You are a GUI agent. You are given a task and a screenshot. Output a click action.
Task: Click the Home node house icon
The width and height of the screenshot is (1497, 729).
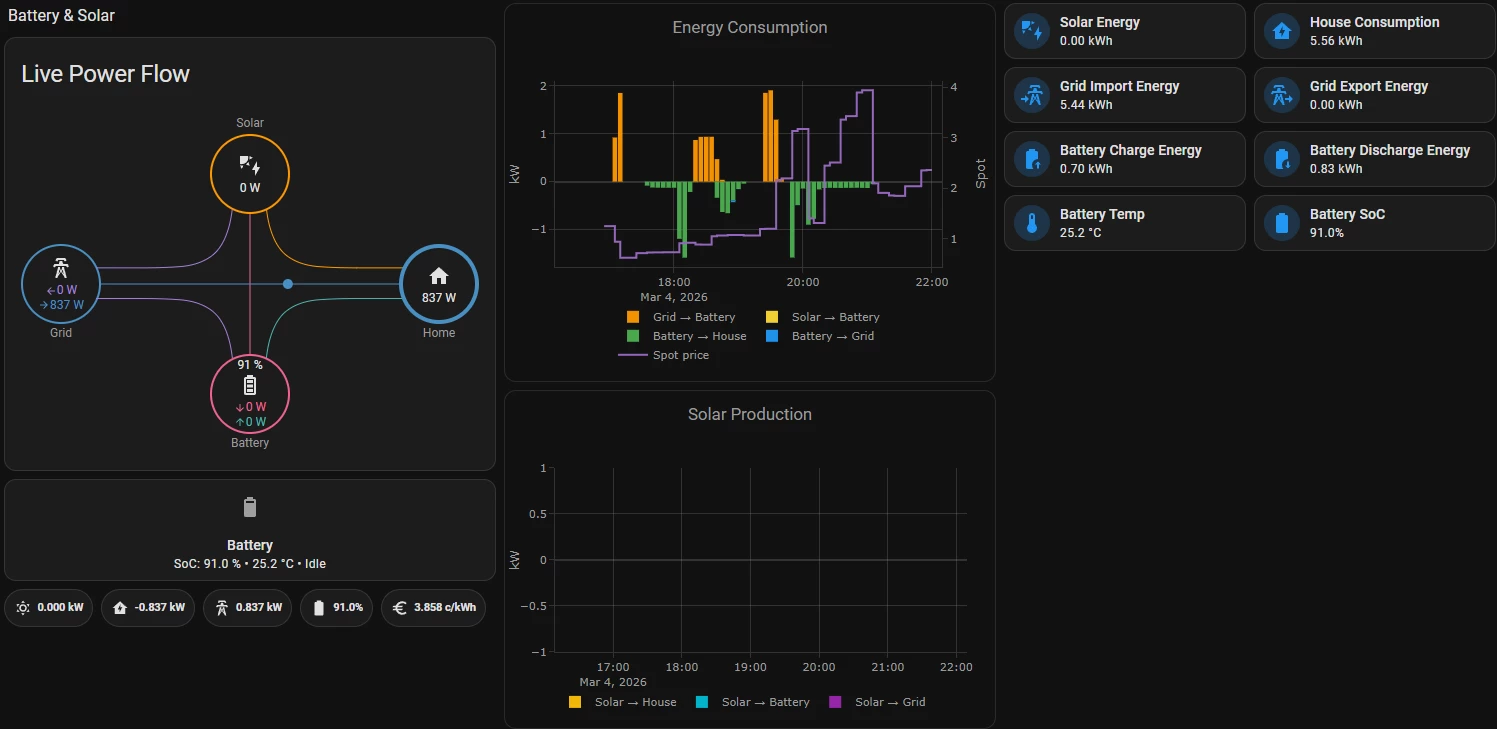click(x=438, y=276)
